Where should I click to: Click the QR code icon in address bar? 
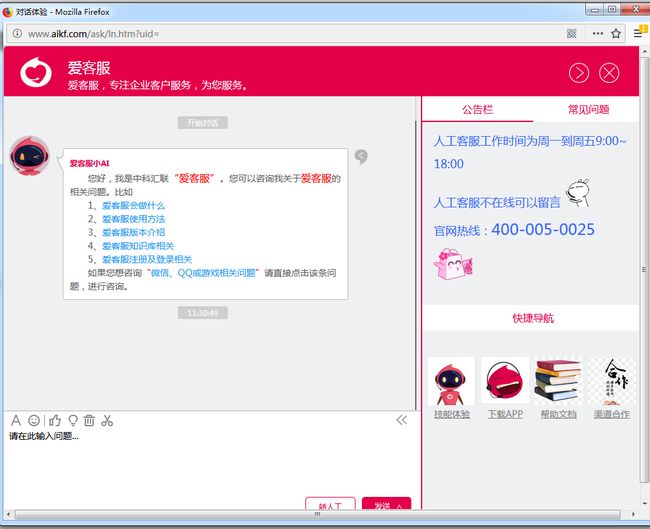pos(572,34)
